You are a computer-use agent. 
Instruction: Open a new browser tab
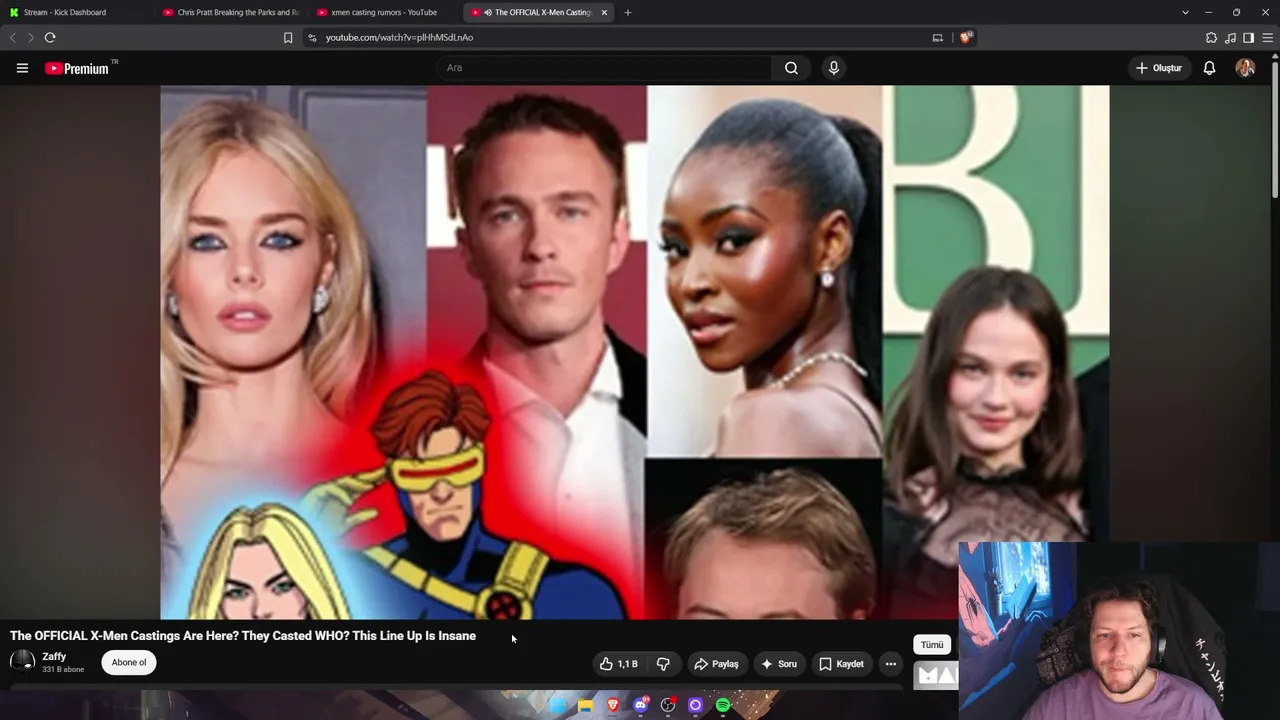click(x=627, y=12)
